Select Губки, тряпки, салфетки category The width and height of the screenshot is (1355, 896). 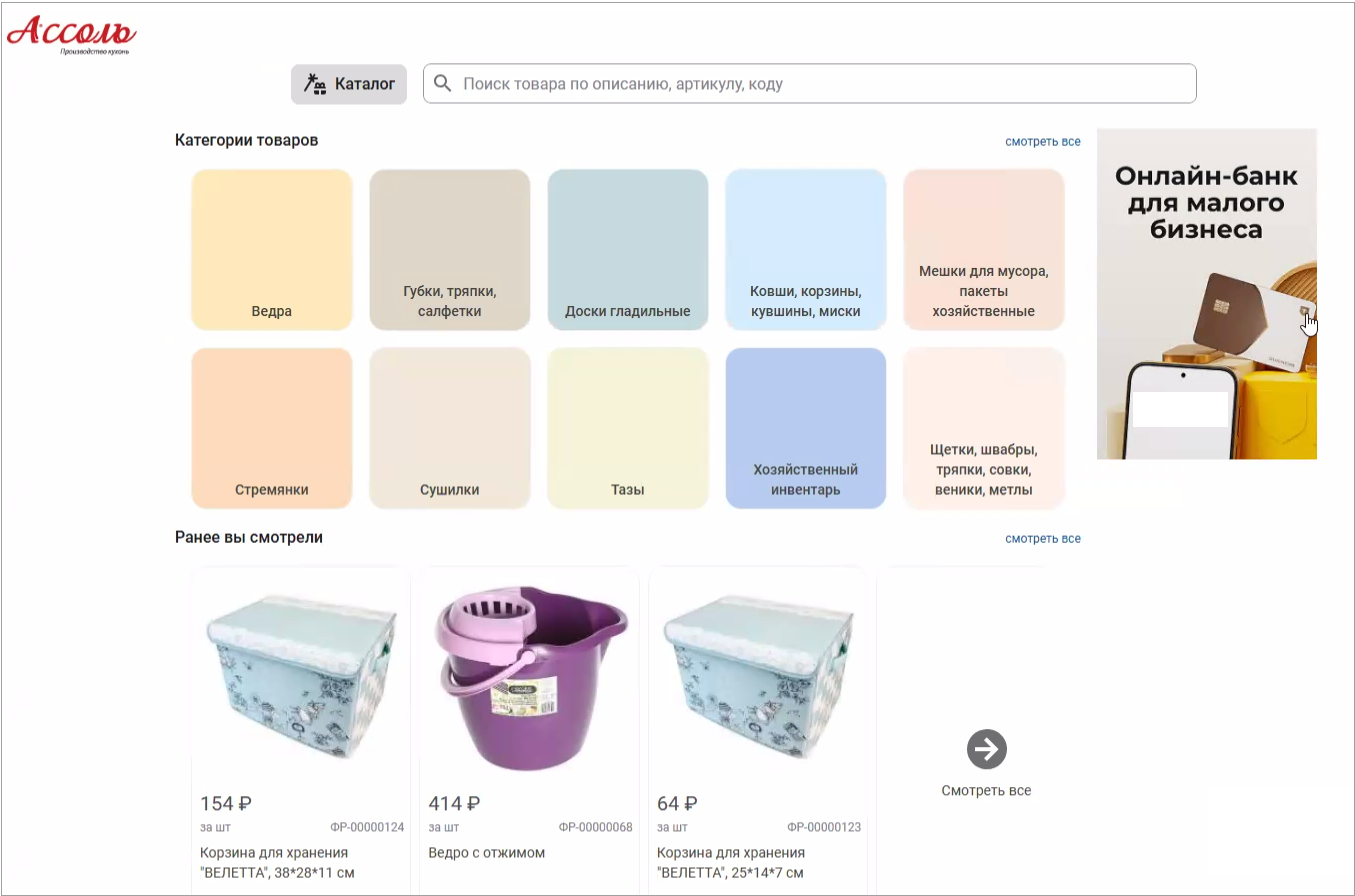pyautogui.click(x=450, y=250)
